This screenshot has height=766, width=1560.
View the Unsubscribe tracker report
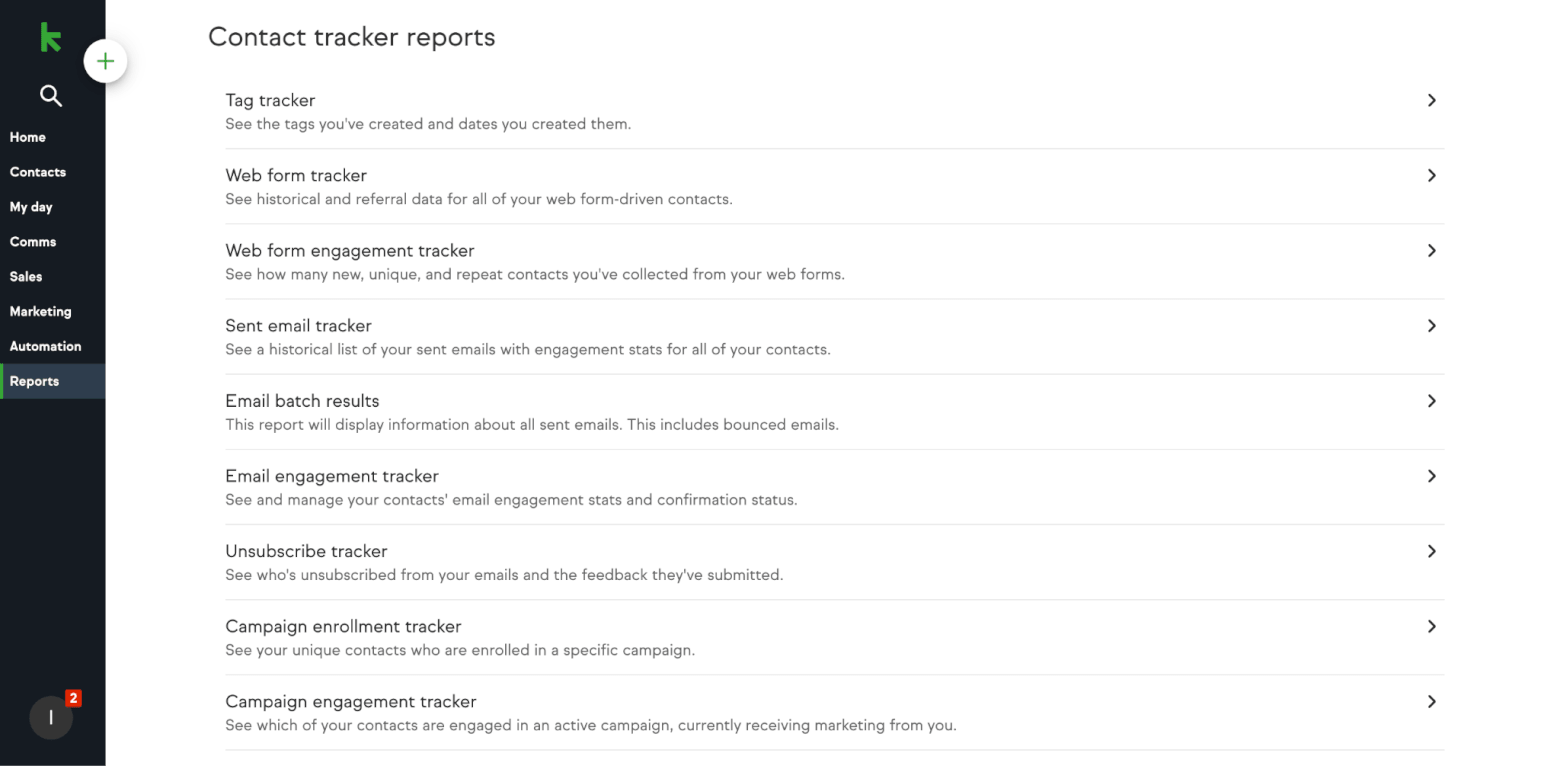pyautogui.click(x=306, y=551)
